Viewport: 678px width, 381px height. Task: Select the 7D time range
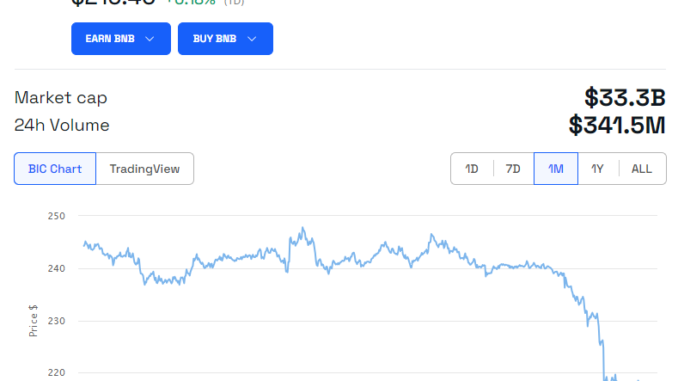pos(513,169)
